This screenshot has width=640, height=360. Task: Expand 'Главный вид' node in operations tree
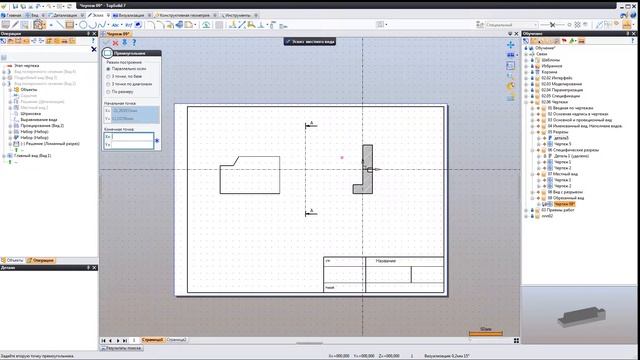pyautogui.click(x=4, y=156)
